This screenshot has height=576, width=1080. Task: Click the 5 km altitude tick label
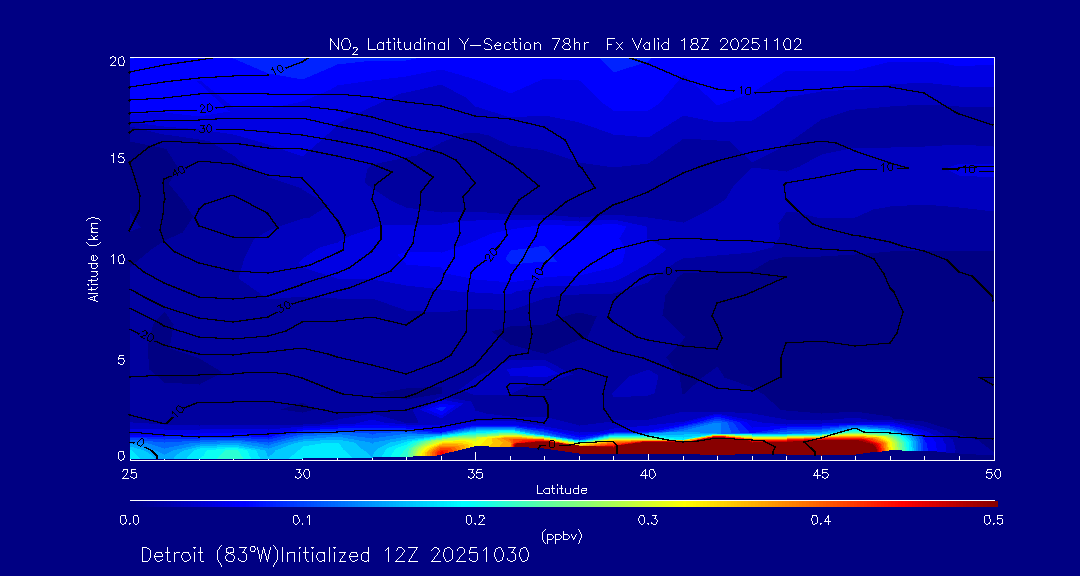point(120,359)
